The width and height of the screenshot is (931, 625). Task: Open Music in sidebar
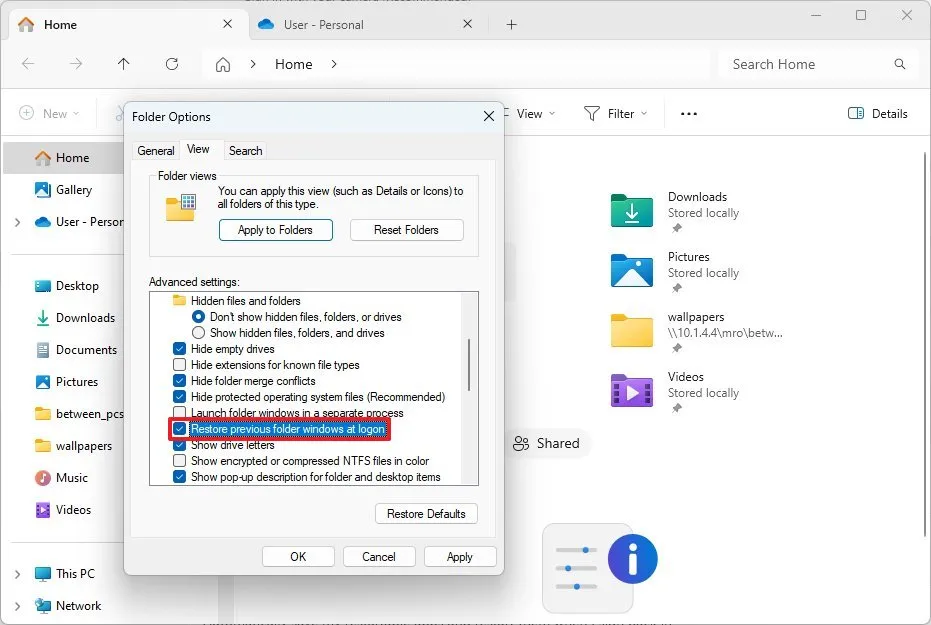61,478
